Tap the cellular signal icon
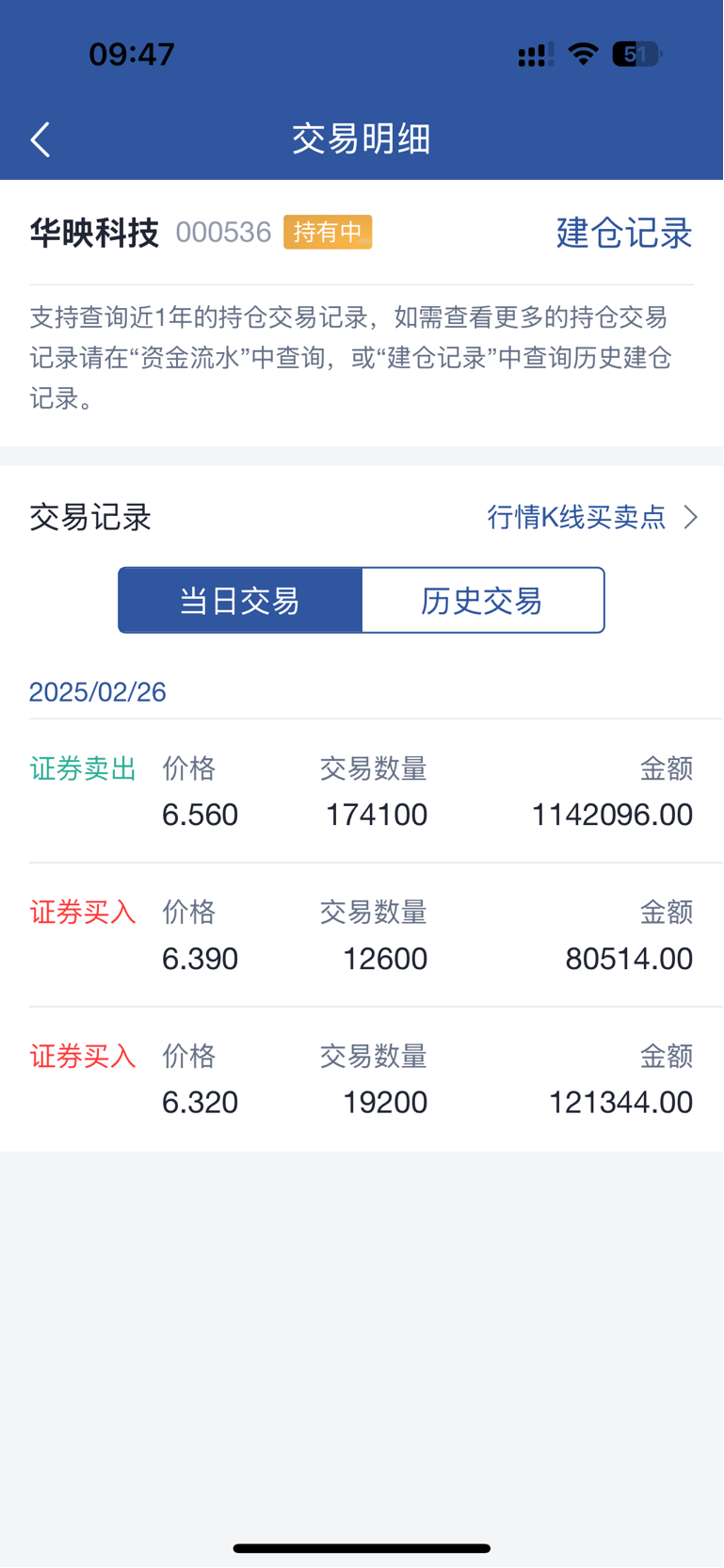Screen dimensions: 724x1568 [x=536, y=56]
